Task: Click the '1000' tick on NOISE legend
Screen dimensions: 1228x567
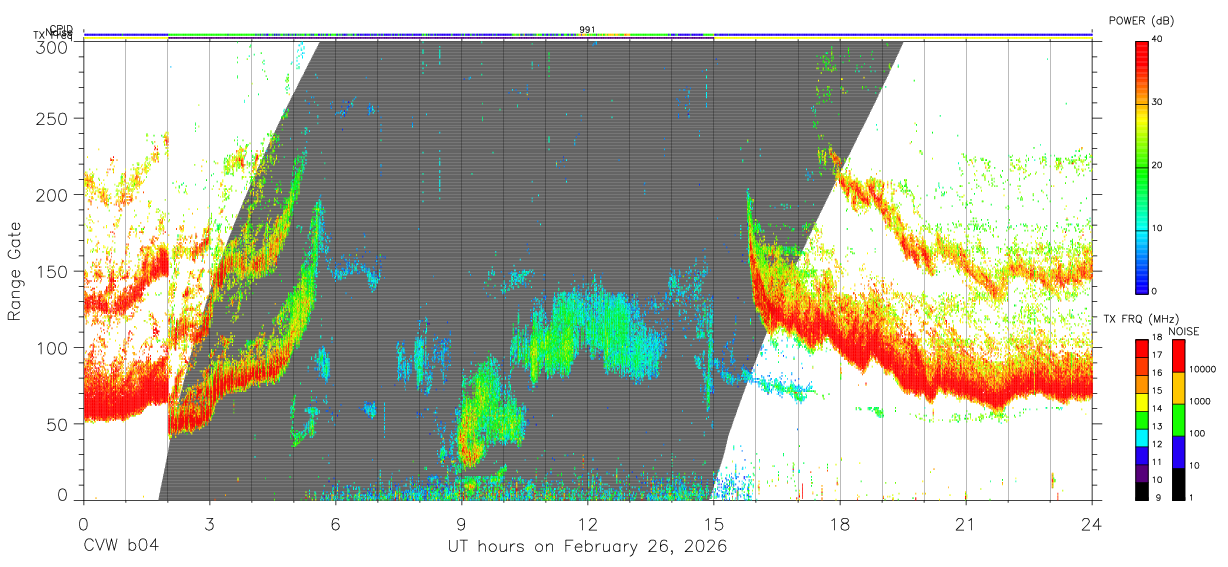Action: tap(1198, 401)
